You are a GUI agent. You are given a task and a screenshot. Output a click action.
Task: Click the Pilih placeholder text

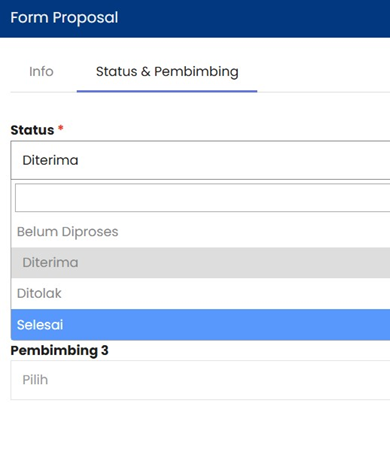point(35,380)
